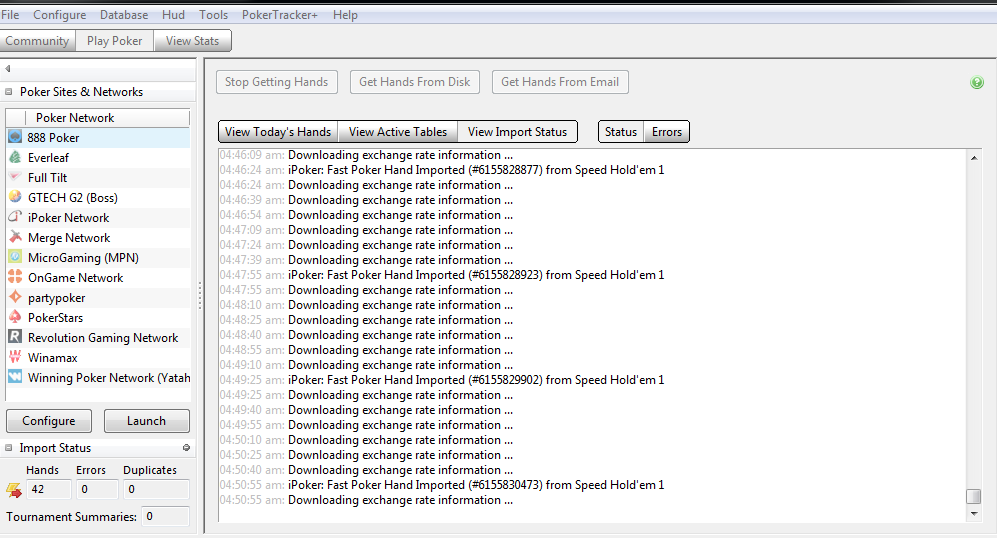The image size is (997, 538).
Task: Click the Errors count field
Action: coord(97,489)
